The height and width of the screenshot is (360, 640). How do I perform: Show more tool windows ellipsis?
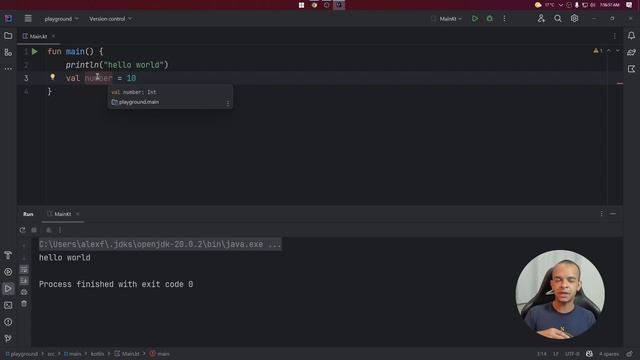[8, 69]
